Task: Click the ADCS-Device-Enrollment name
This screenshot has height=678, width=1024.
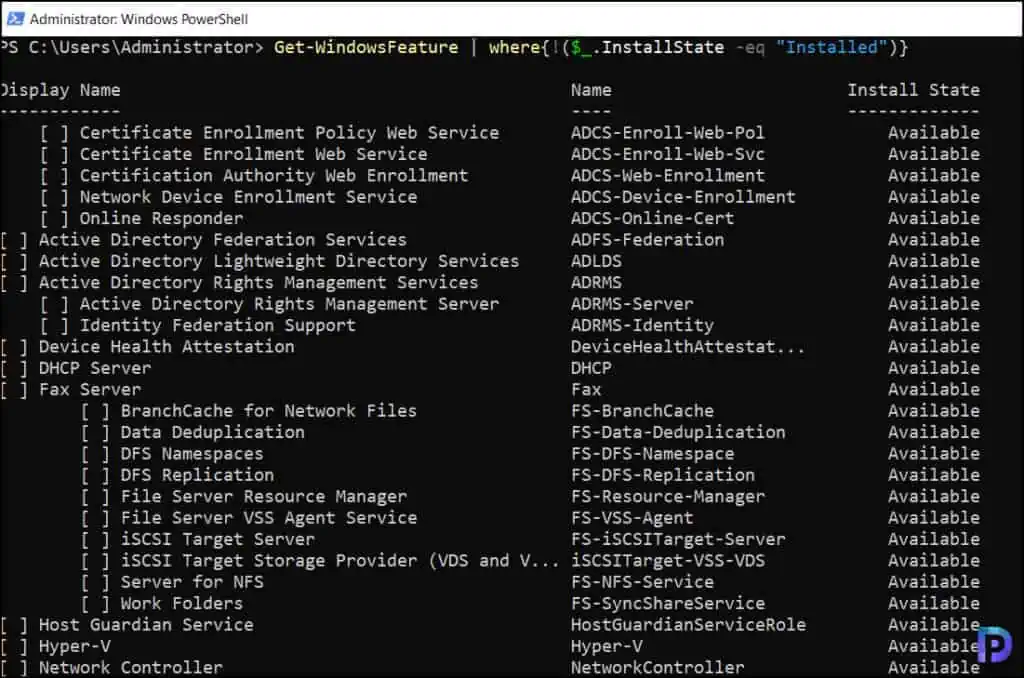Action: pos(683,197)
